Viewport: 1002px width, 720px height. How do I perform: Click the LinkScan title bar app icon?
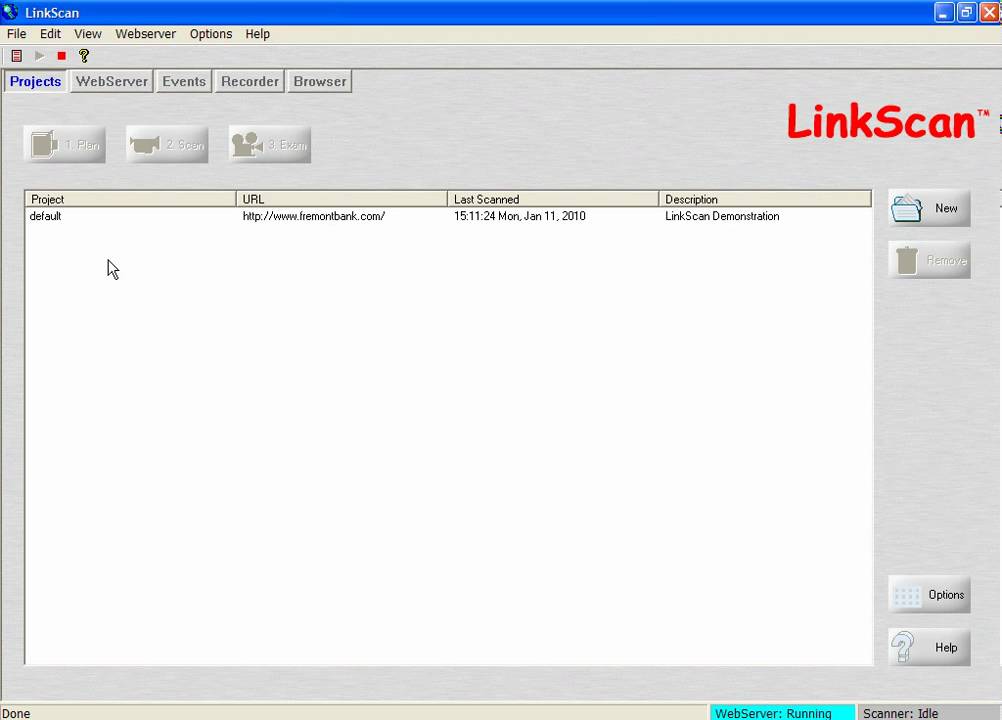10,12
